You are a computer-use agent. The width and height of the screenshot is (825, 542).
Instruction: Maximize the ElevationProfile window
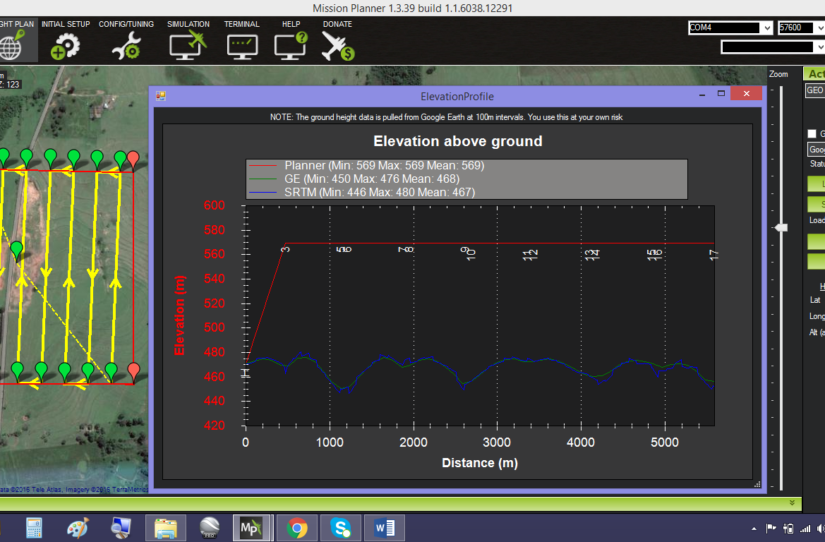[721, 94]
